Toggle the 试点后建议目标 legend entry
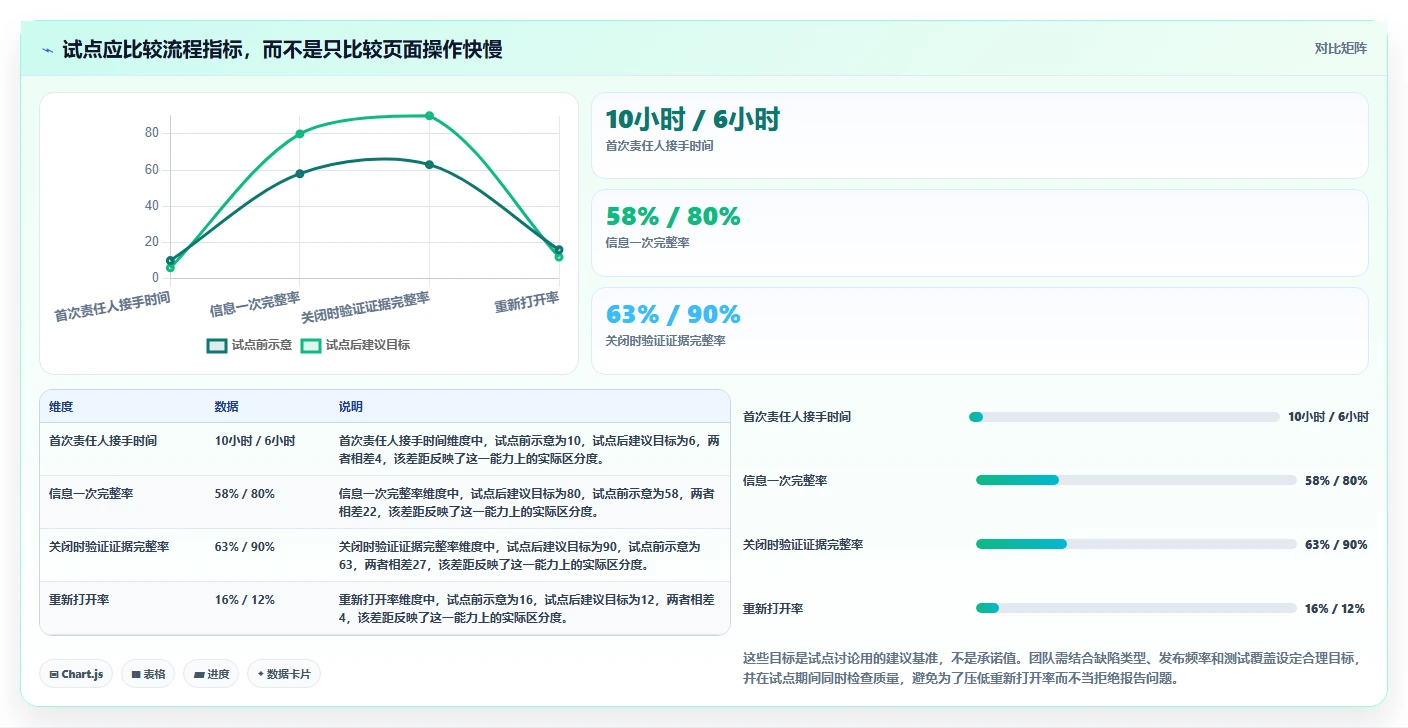Screen dimensions: 1408x728 click(x=355, y=345)
